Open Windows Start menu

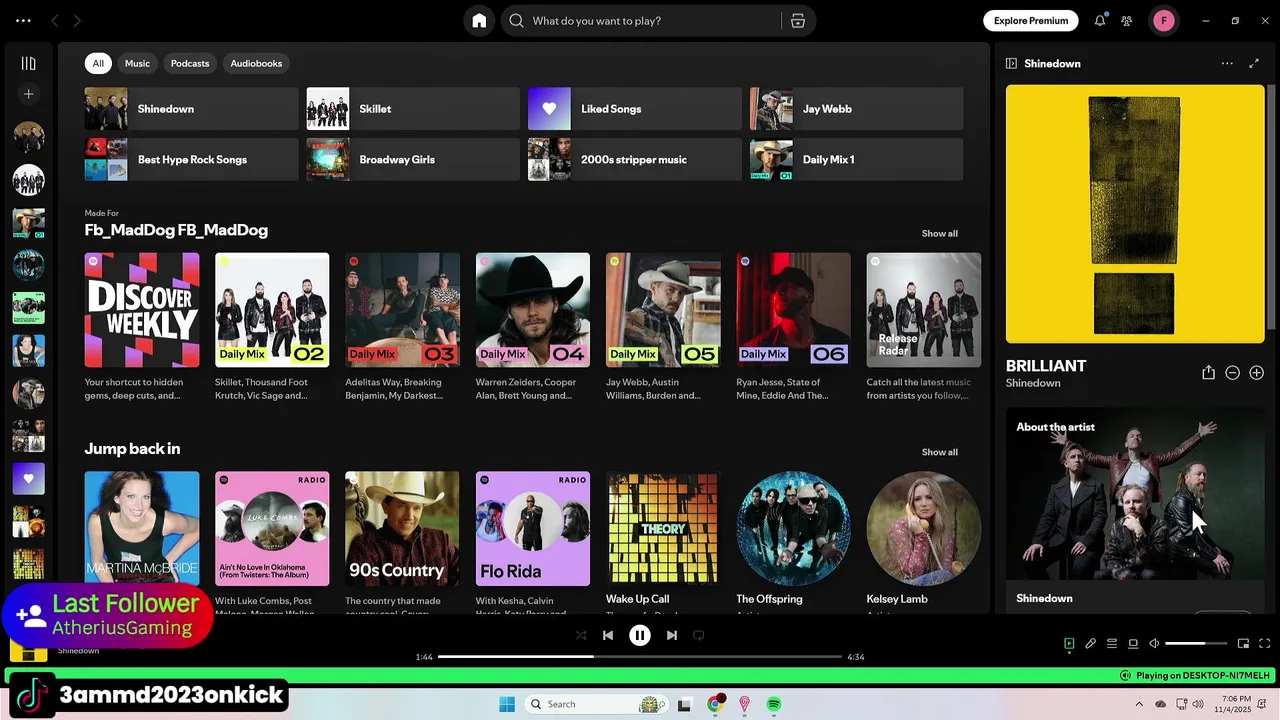point(507,704)
